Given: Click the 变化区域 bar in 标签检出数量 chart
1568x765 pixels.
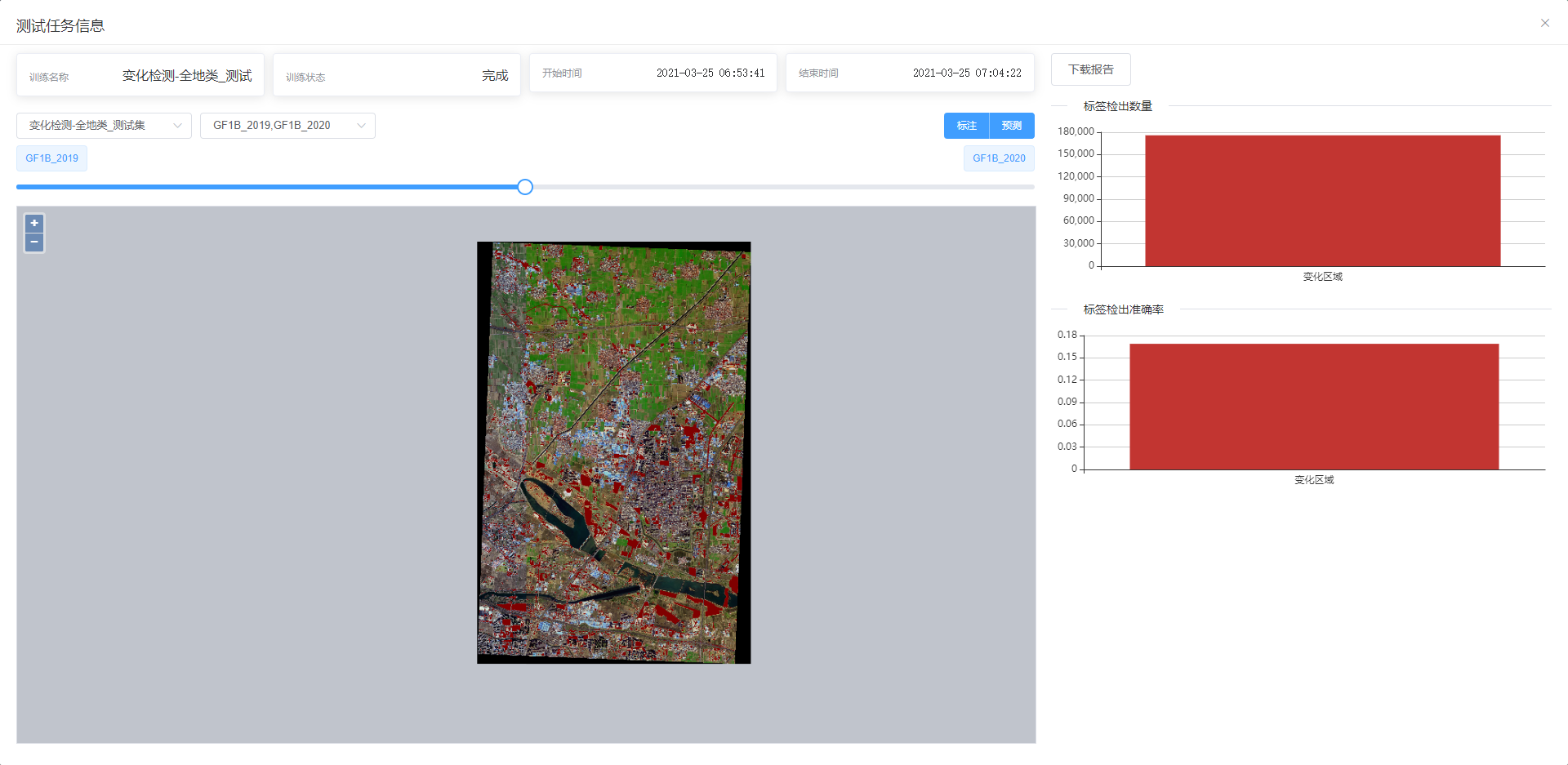Looking at the screenshot, I should tap(1322, 201).
